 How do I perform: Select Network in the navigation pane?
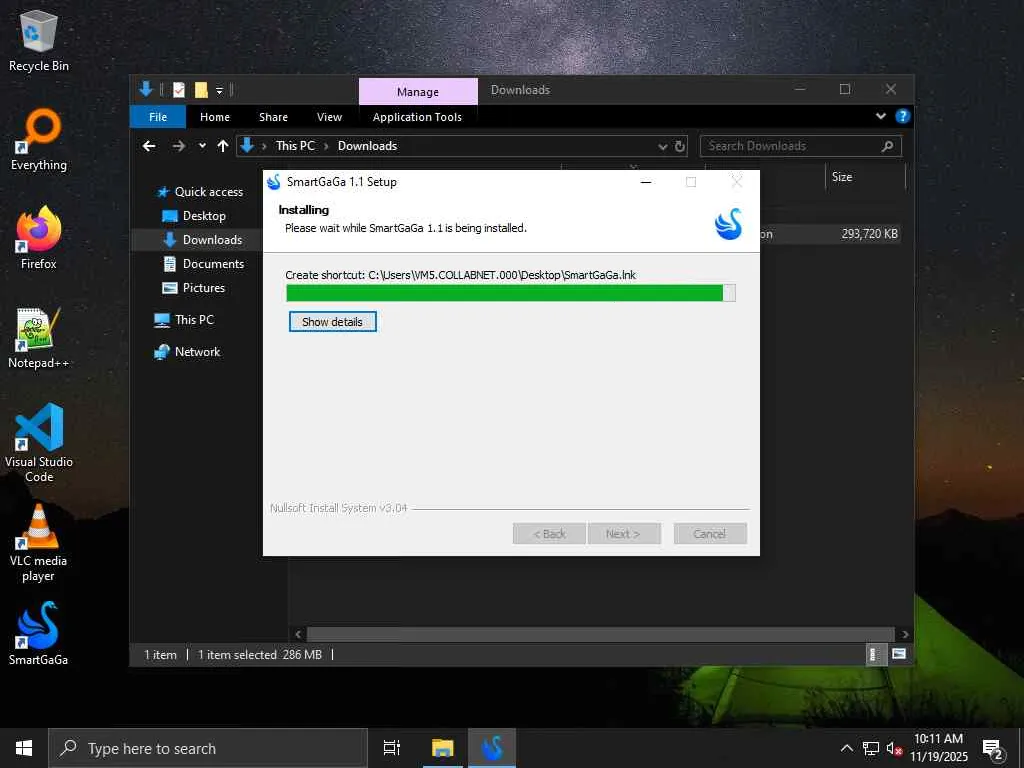point(187,352)
